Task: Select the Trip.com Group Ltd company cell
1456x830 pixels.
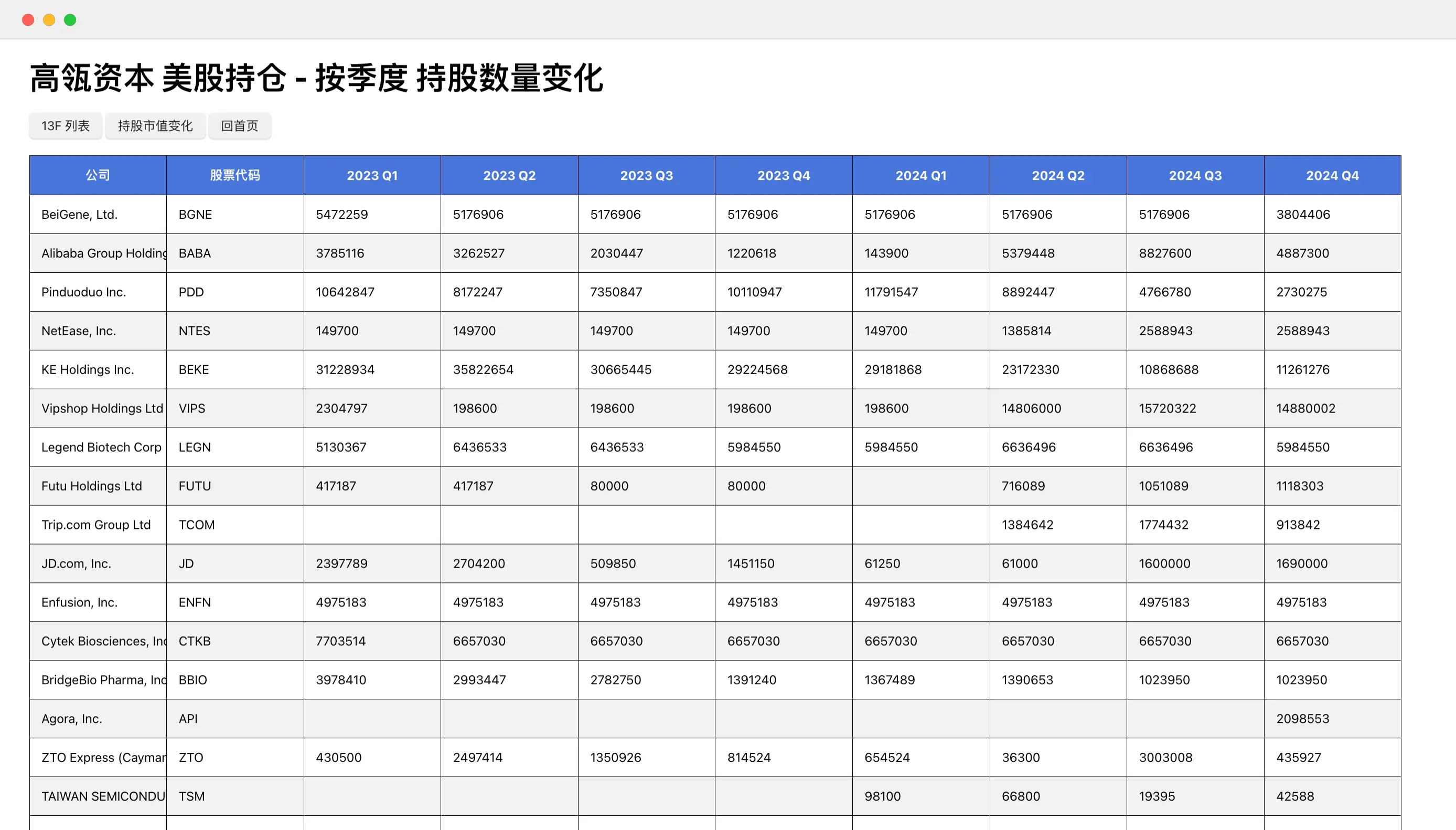Action: coord(98,525)
